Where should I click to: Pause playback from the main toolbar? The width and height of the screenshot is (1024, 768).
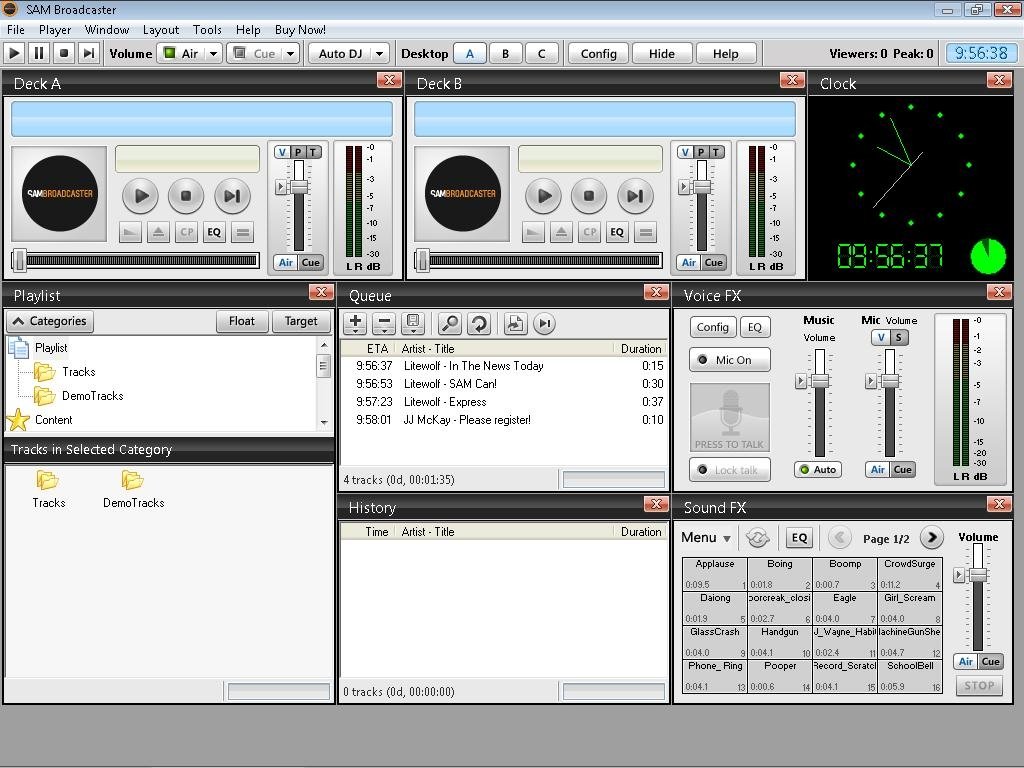(39, 54)
